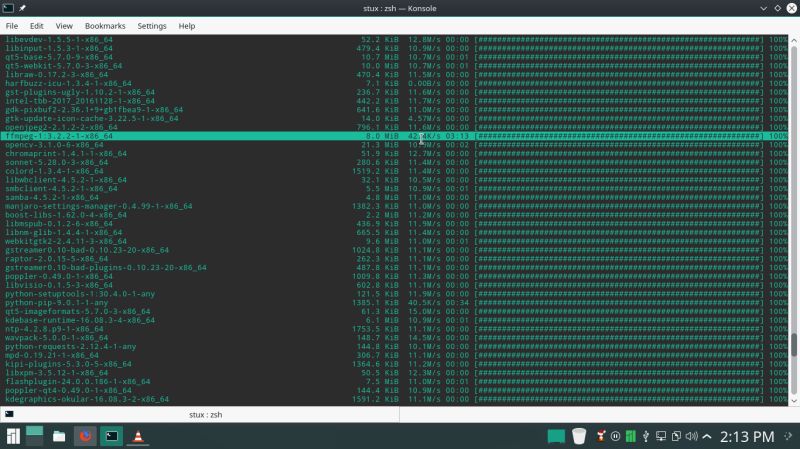Open the Edit menu
800x449 pixels.
point(36,26)
